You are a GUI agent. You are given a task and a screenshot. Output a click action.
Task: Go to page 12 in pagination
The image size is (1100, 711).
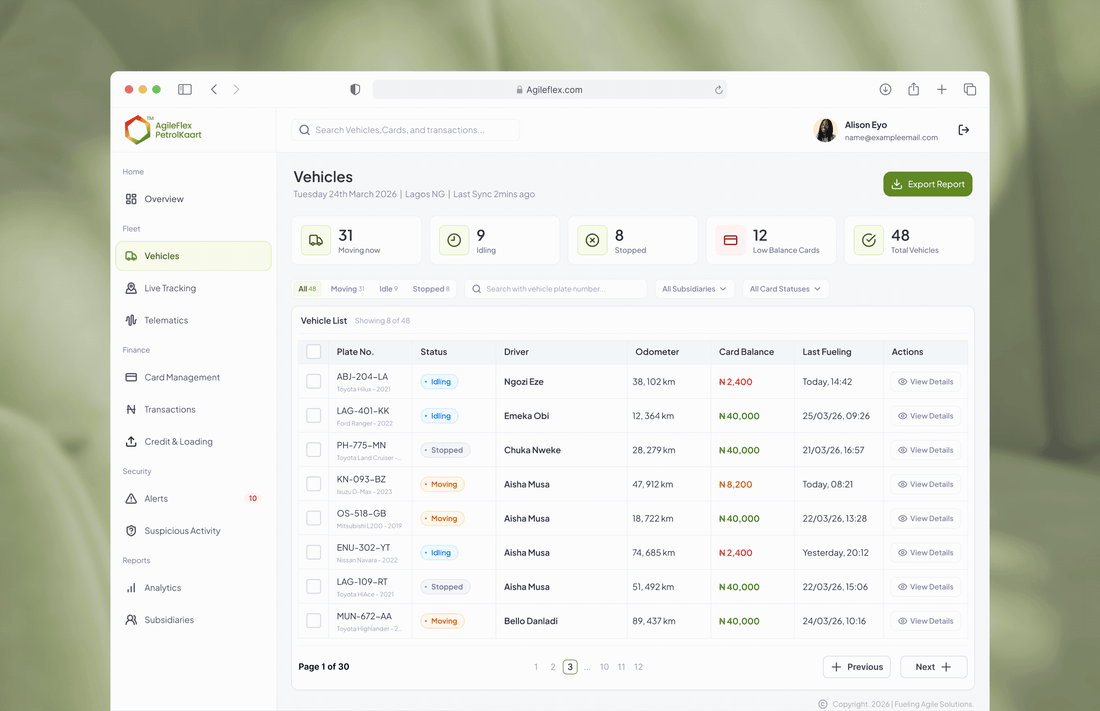pos(638,667)
